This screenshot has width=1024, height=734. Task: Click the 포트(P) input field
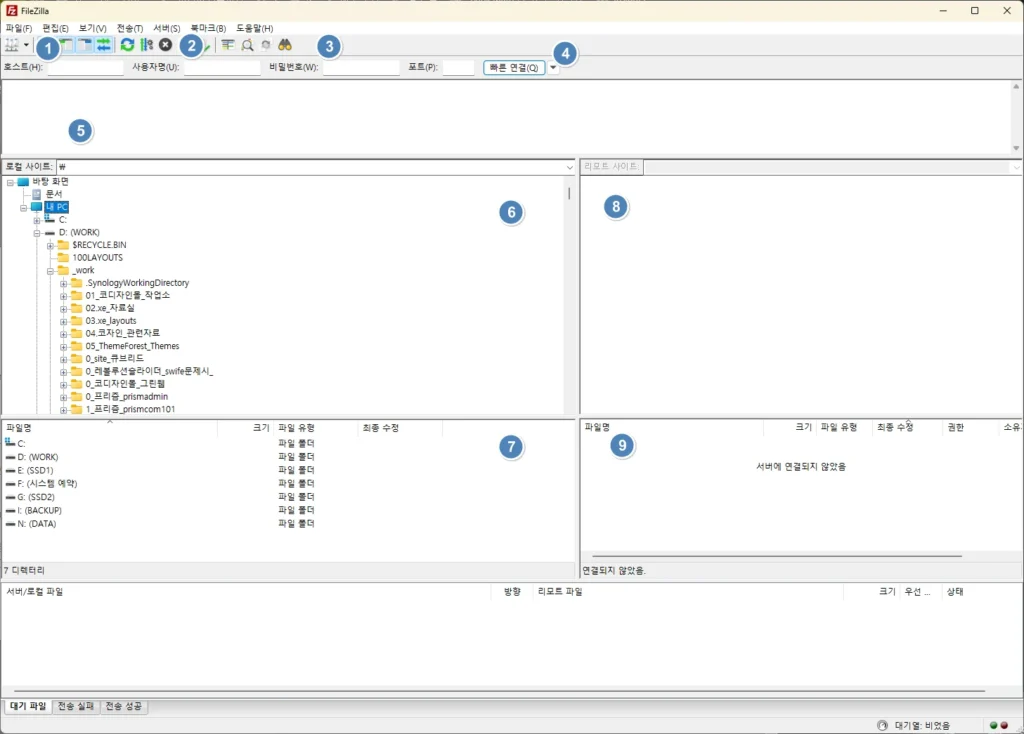click(458, 67)
